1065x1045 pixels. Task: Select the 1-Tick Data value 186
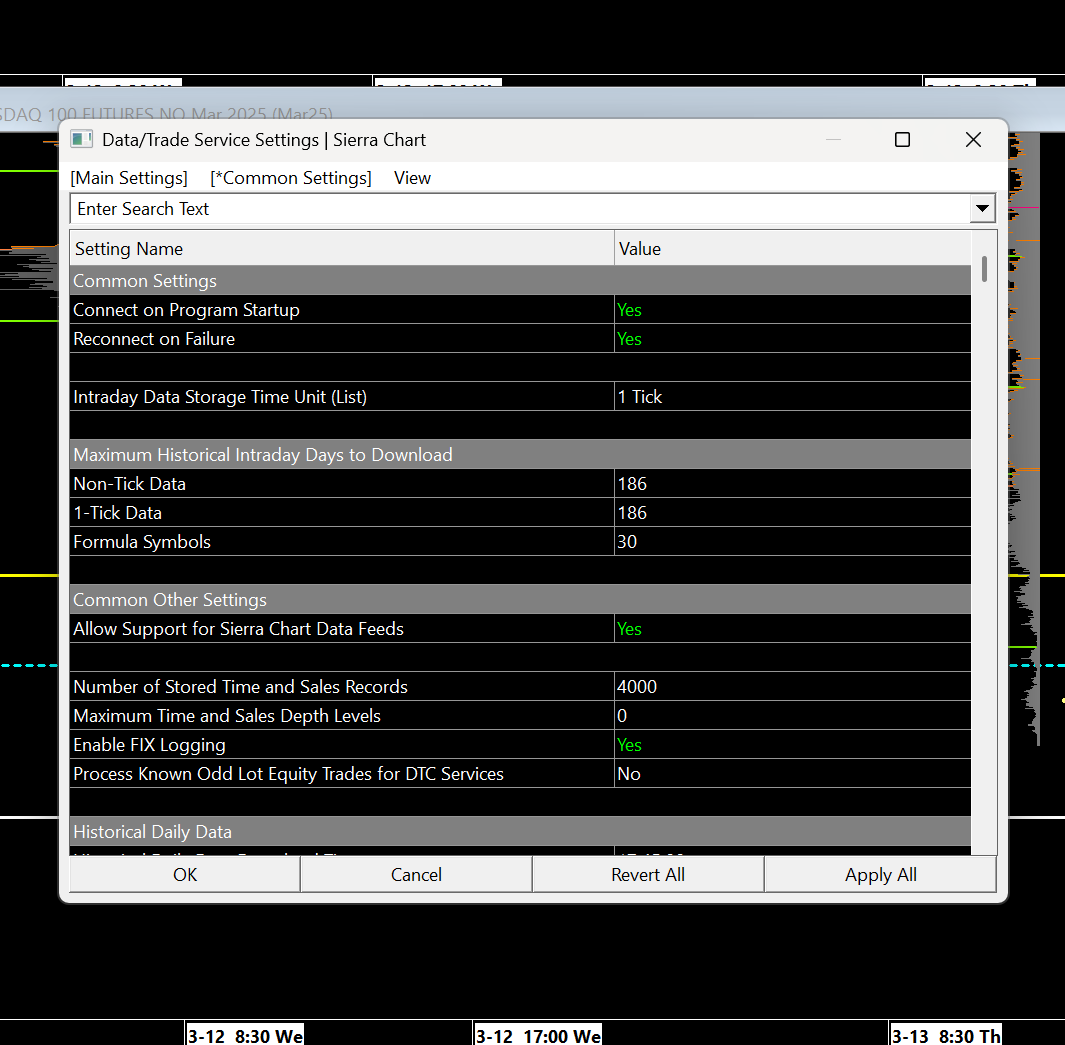pos(792,513)
